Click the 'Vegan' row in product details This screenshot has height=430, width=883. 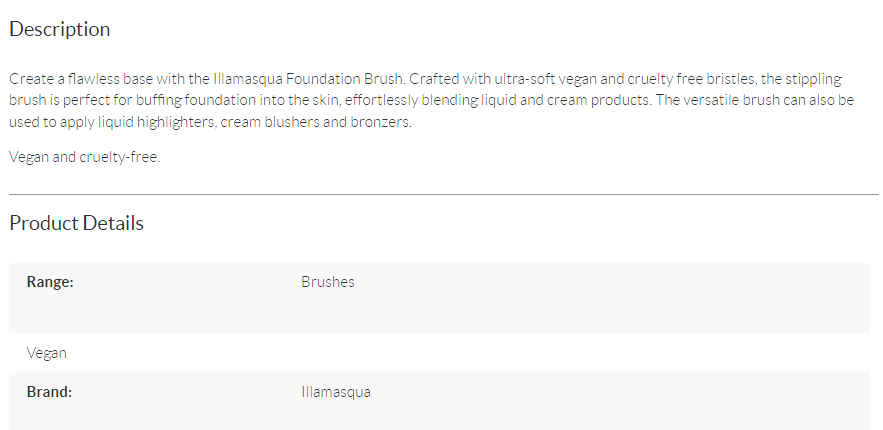click(47, 353)
